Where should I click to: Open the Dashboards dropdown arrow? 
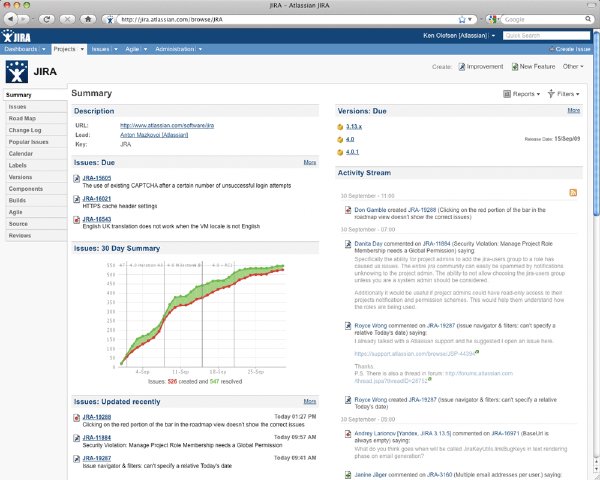(44, 49)
